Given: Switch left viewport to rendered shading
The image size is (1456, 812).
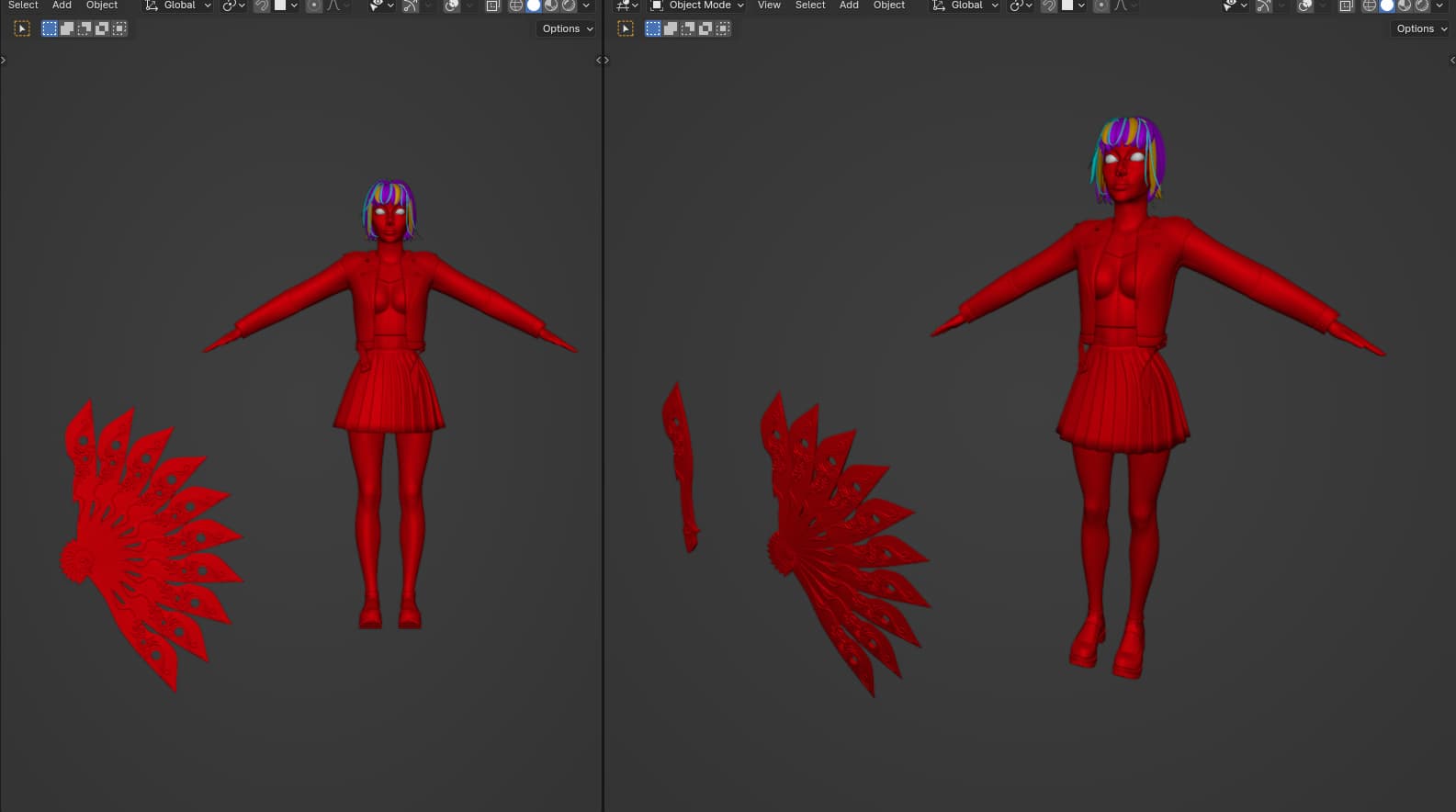Looking at the screenshot, I should [x=569, y=6].
